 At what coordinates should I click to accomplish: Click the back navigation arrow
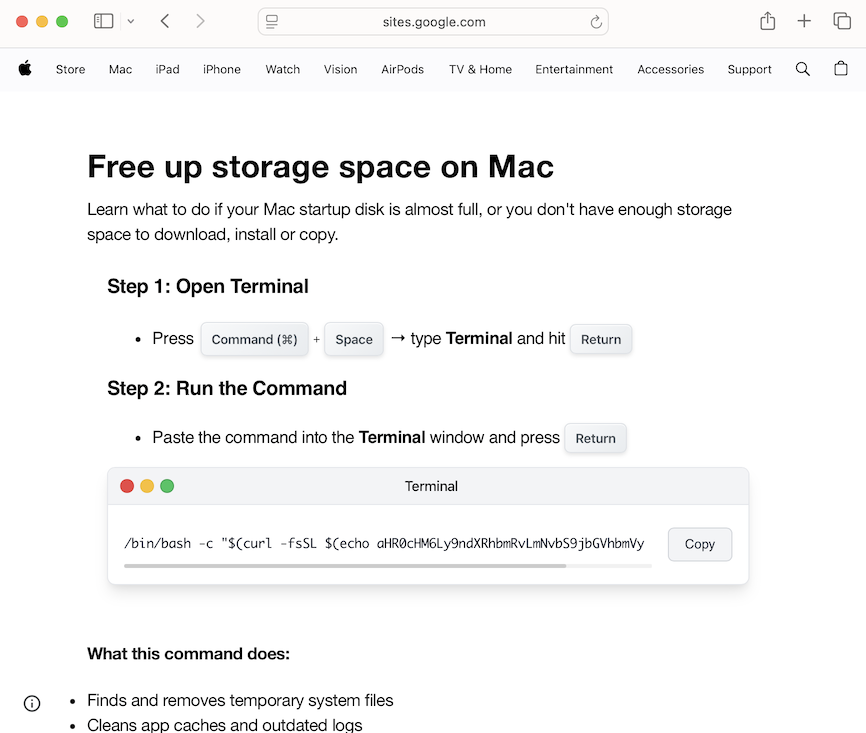[x=166, y=20]
